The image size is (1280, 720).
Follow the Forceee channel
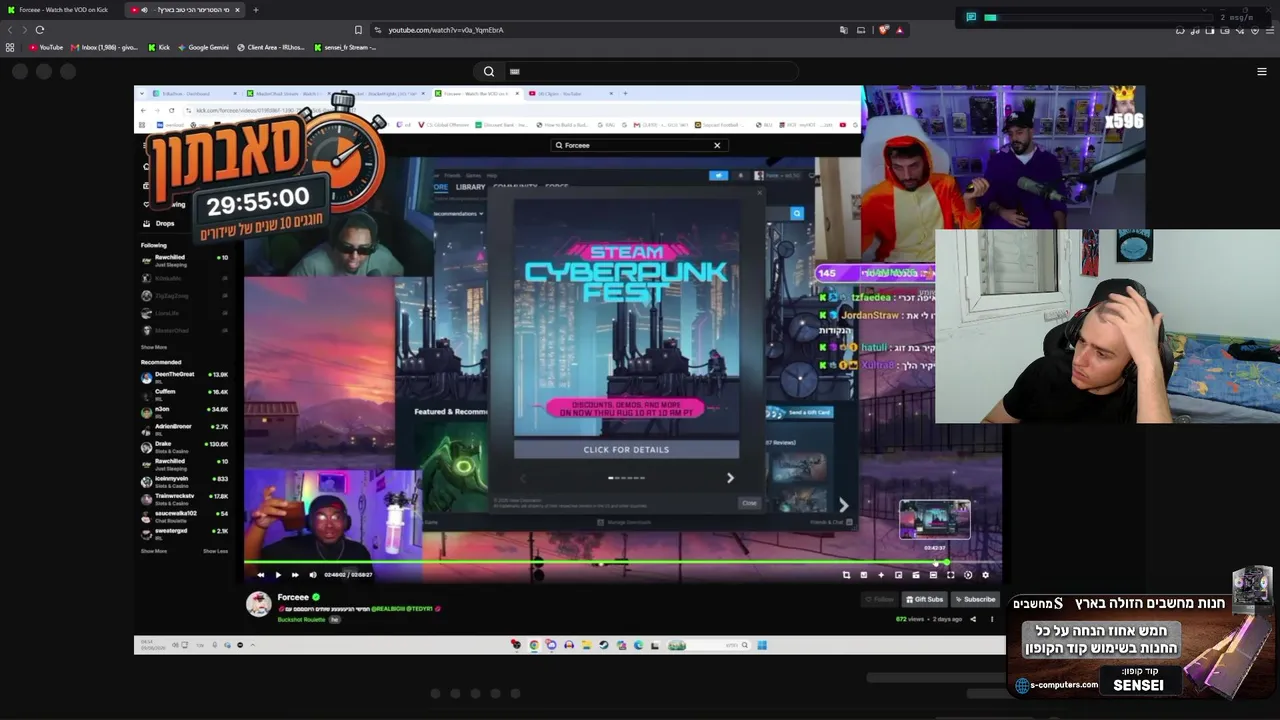(x=881, y=599)
